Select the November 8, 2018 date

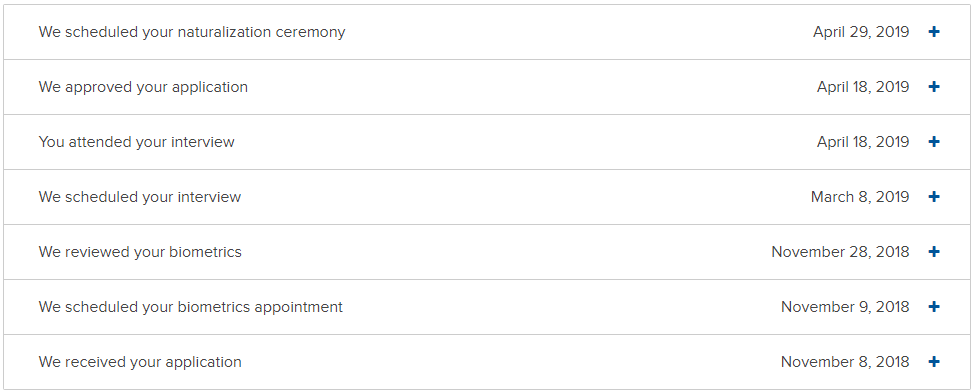845,362
